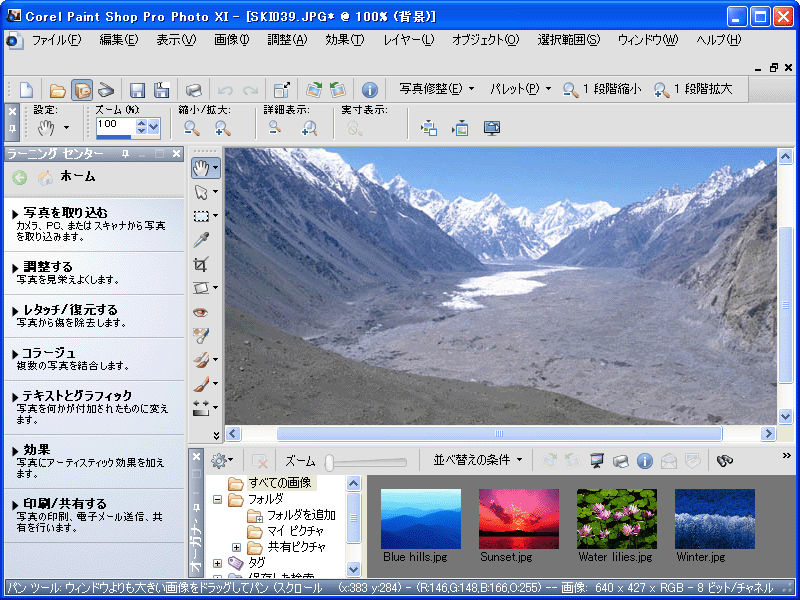Select the Pick arrow tool
The height and width of the screenshot is (600, 800).
point(202,192)
